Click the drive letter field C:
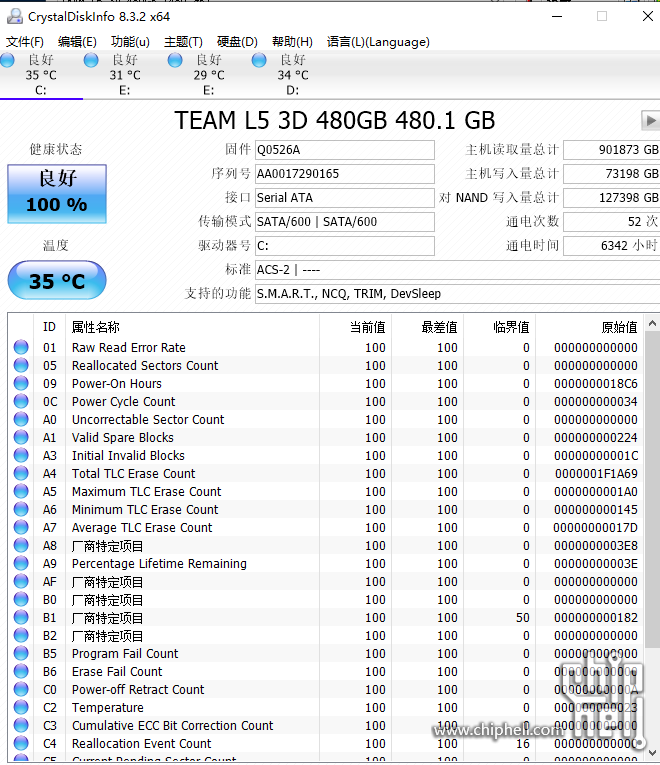The image size is (660, 765). tap(344, 245)
